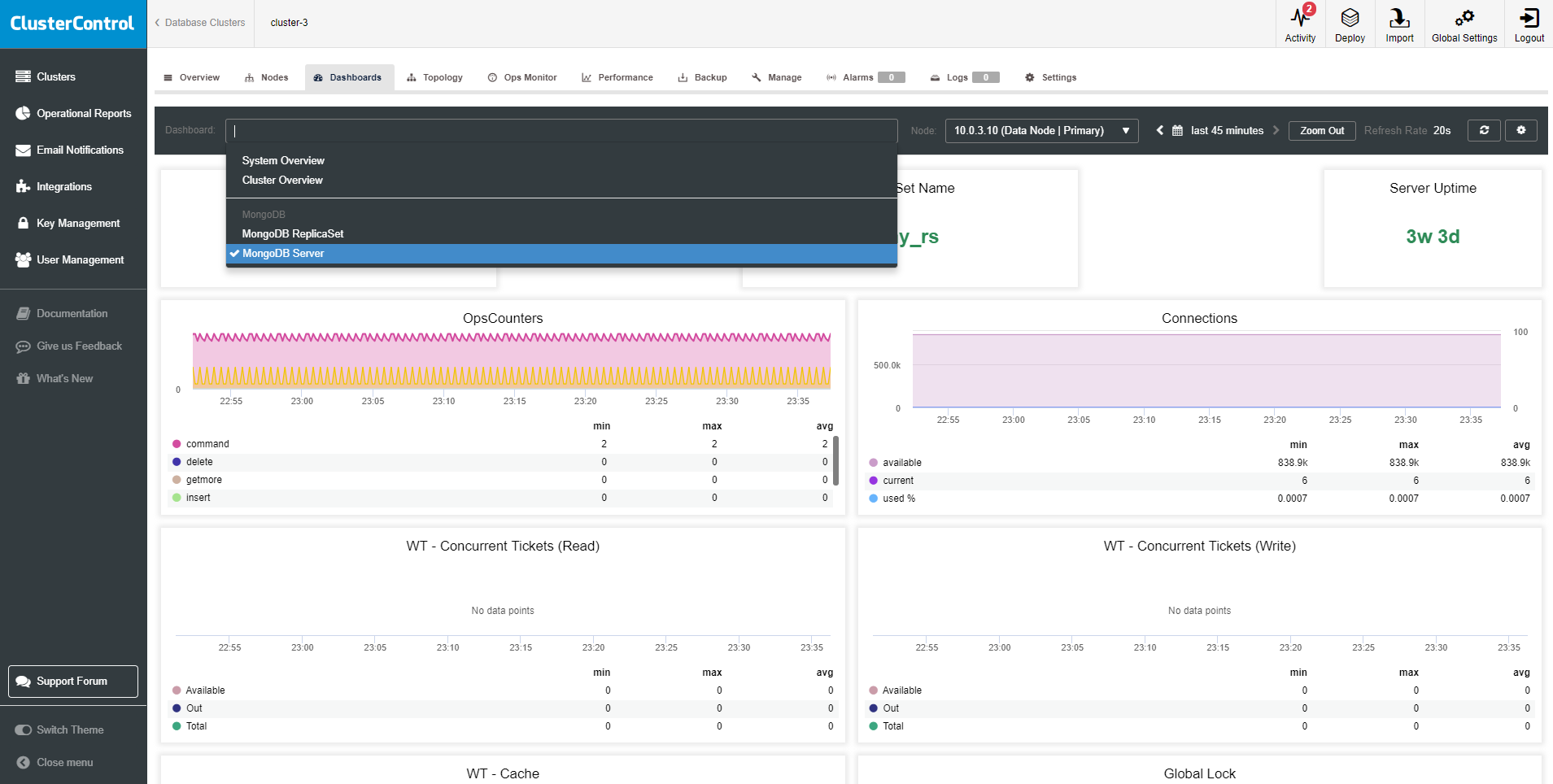Click the Logout icon
1553x784 pixels.
[1529, 24]
